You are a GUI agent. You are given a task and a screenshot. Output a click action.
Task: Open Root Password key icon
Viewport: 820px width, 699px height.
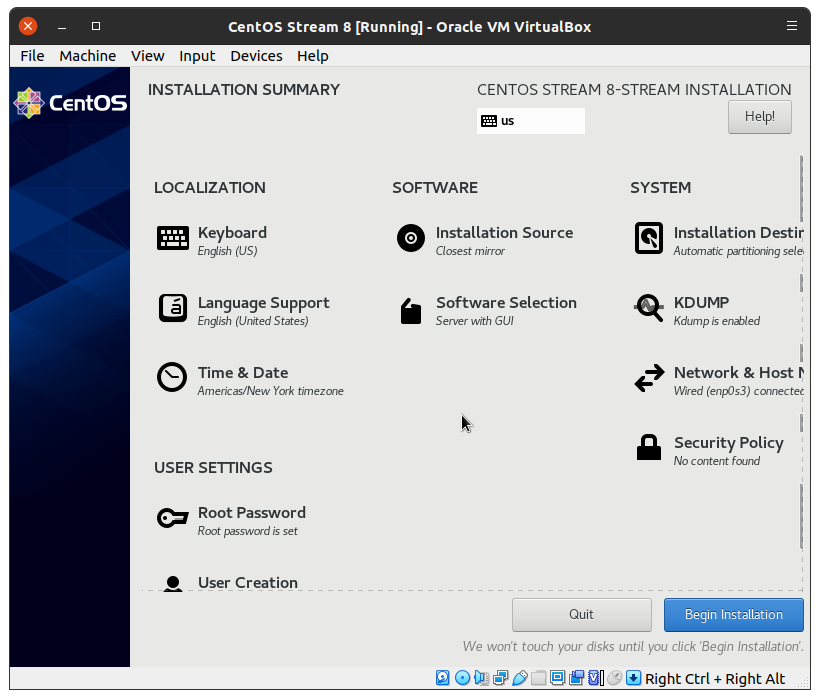[x=172, y=518]
